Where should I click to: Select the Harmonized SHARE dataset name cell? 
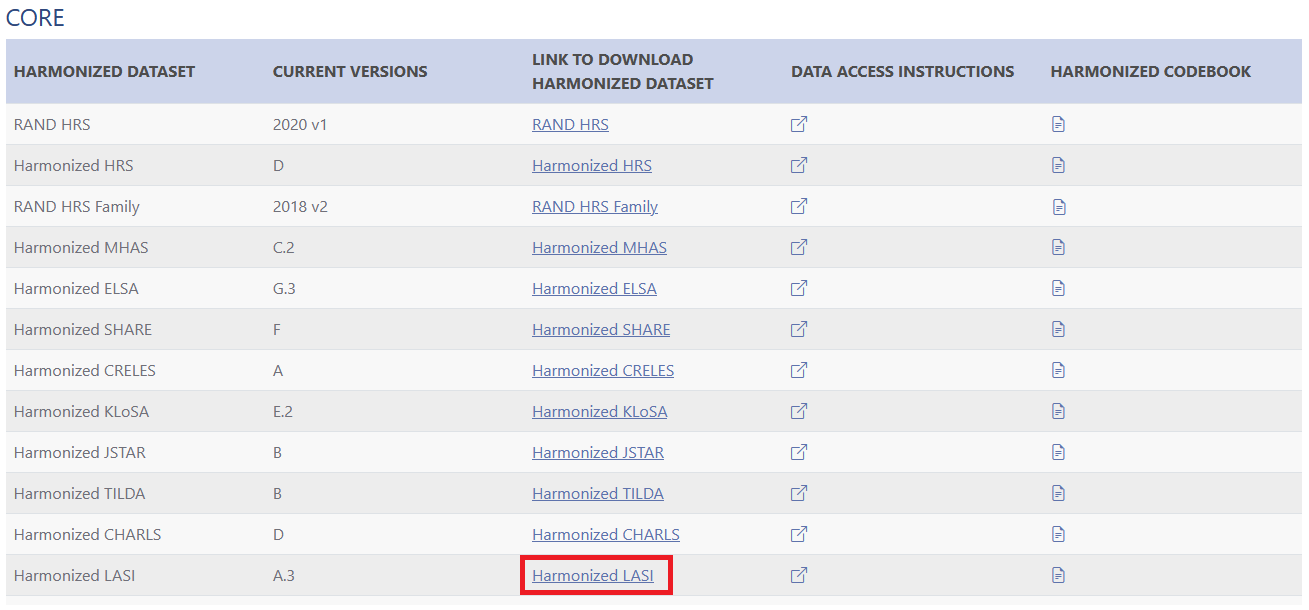pyautogui.click(x=83, y=330)
